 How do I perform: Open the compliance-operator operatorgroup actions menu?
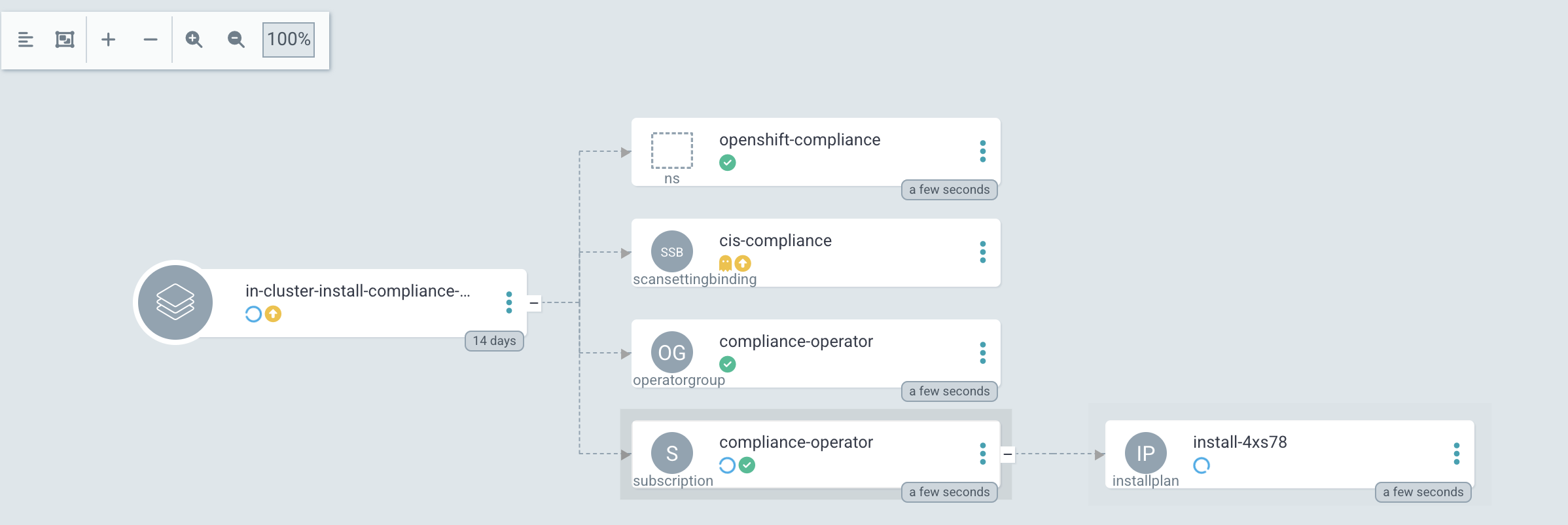tap(982, 353)
